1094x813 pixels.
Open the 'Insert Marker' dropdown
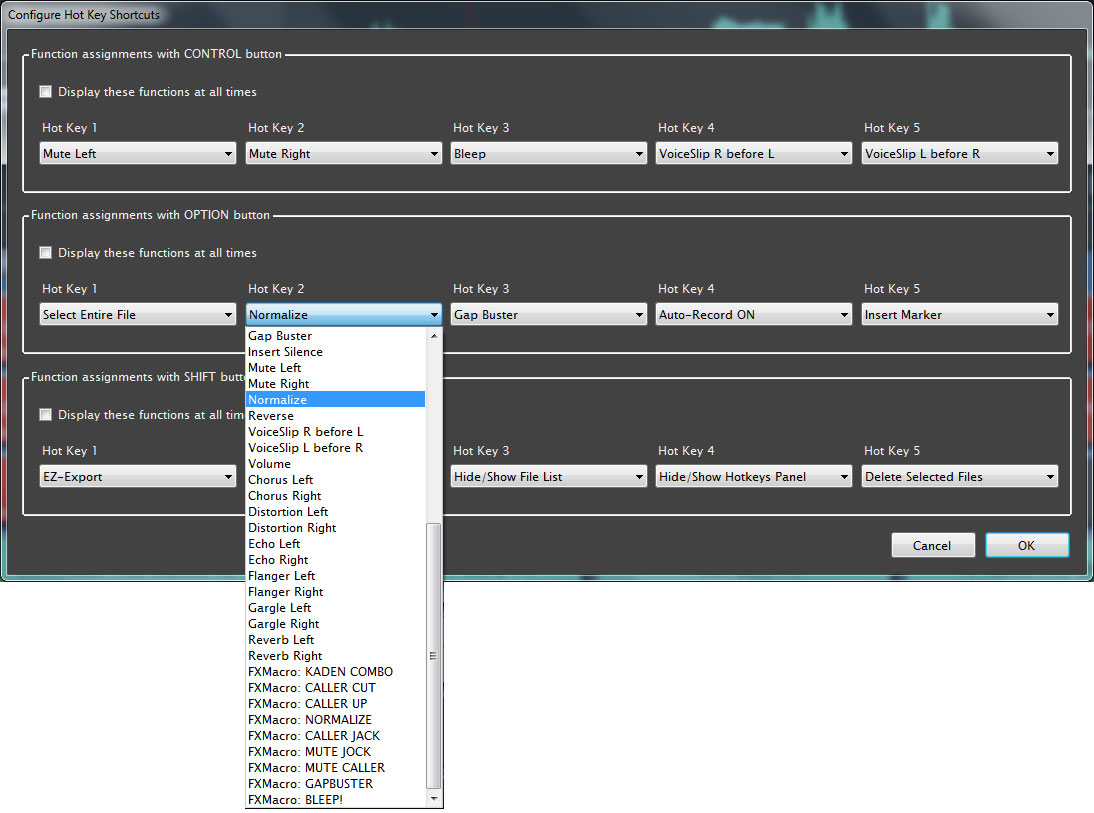[x=959, y=315]
